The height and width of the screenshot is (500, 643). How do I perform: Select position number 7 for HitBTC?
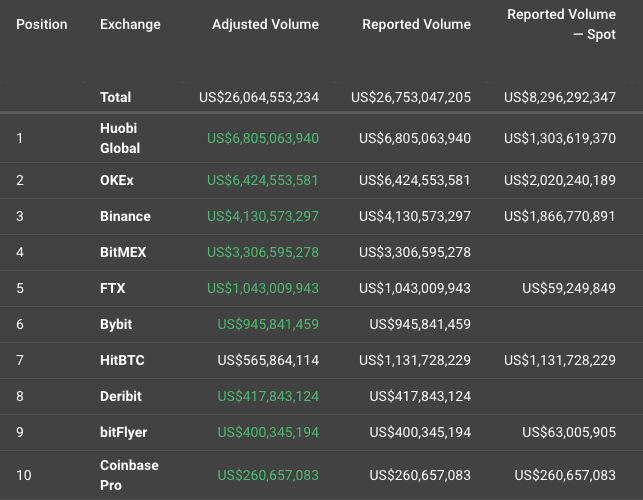tap(20, 361)
